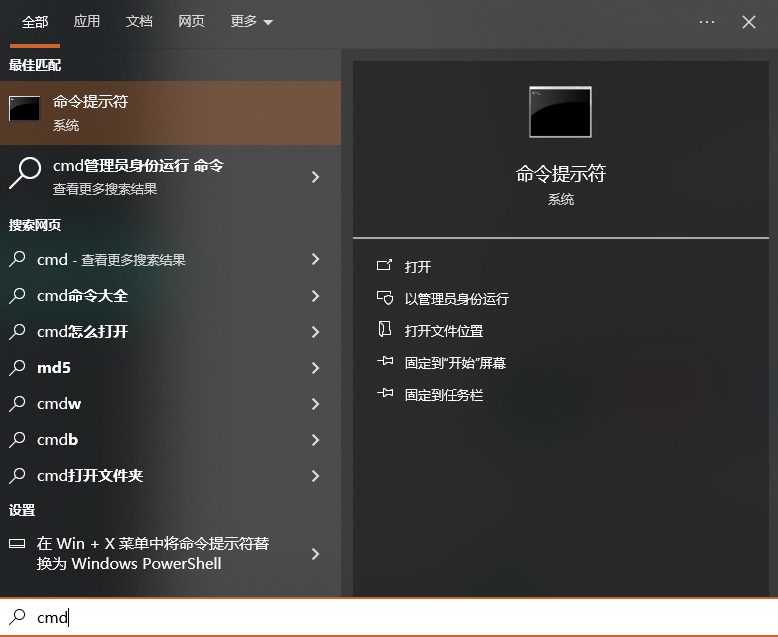This screenshot has width=778, height=637.
Task: Switch to the 全部 tab
Action: tap(35, 22)
